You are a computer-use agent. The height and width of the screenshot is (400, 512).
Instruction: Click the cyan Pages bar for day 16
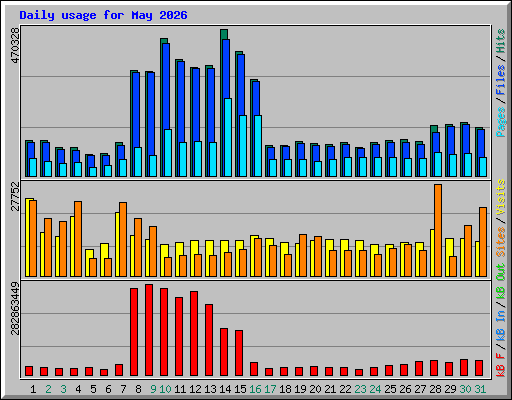pos(258,146)
